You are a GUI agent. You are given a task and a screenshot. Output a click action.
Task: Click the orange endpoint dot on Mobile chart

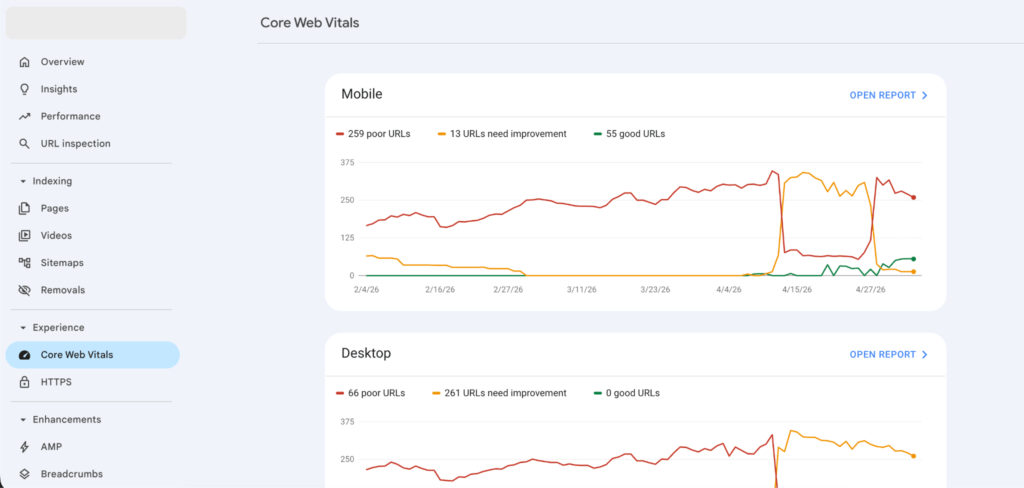[x=914, y=271]
